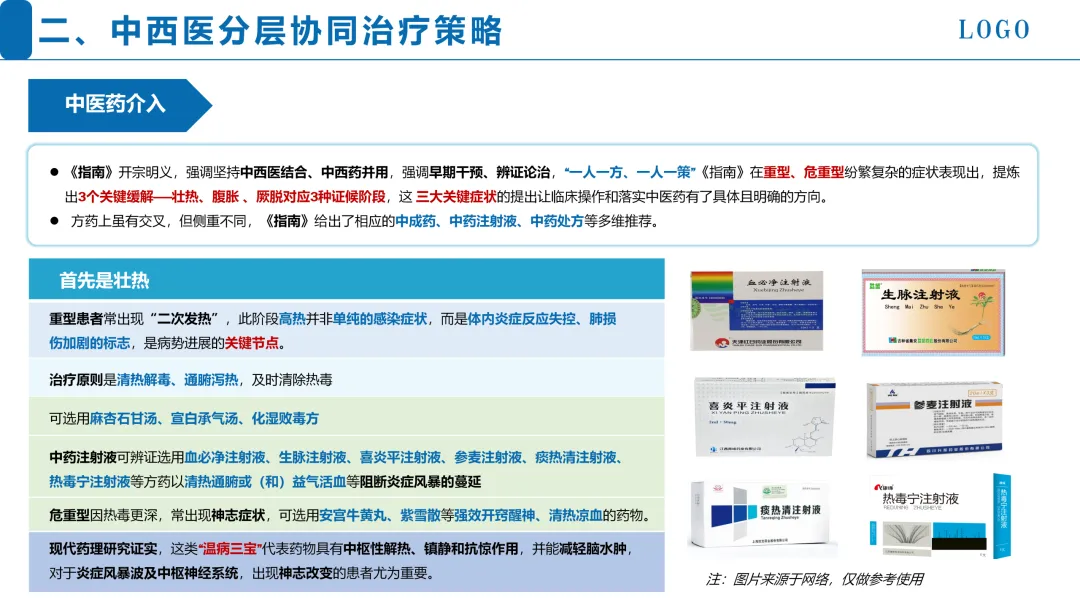Click the red text 关键节点
1080x608 pixels.
tap(252, 343)
